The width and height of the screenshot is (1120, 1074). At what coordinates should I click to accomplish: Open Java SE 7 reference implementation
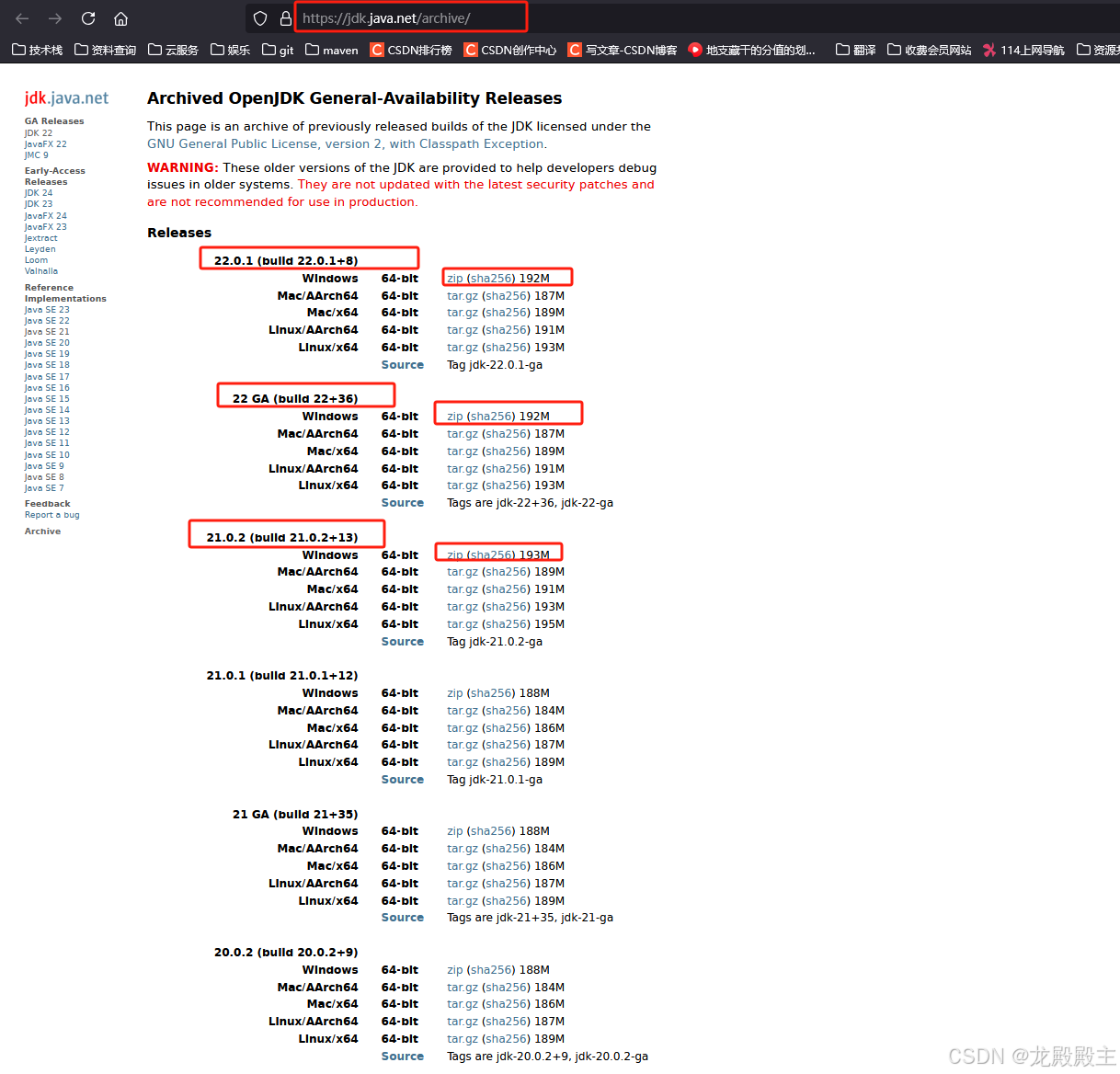(x=45, y=488)
